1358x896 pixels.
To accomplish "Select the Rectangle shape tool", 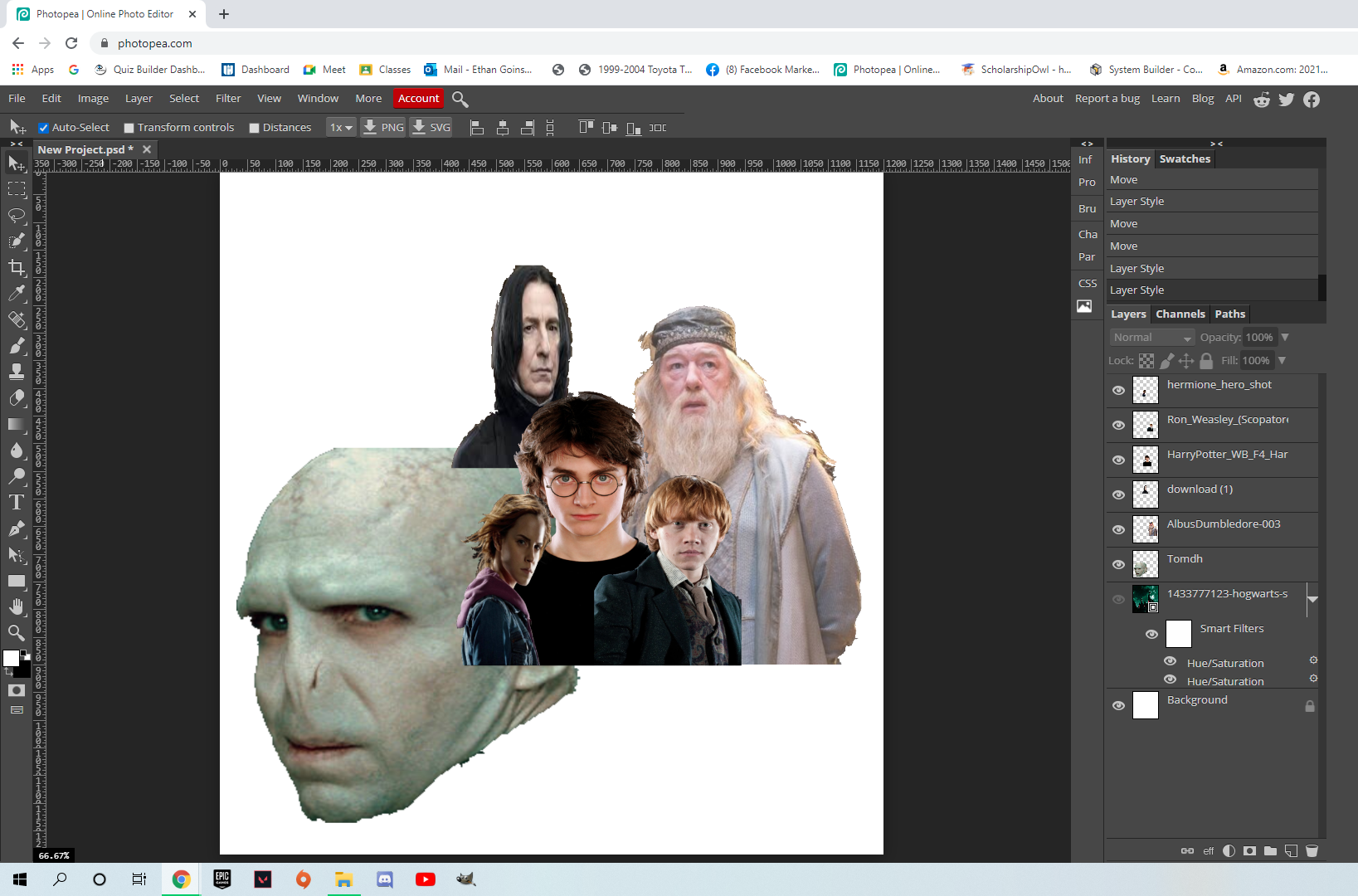I will click(x=17, y=581).
